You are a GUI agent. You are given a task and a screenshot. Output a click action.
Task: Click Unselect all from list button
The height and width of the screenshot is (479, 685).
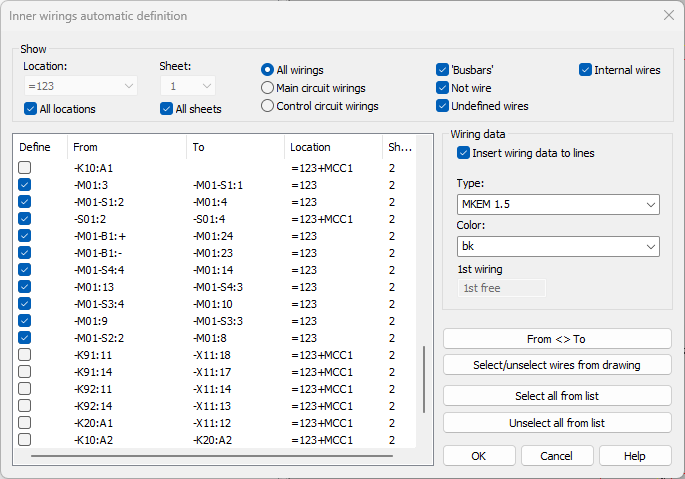tap(557, 423)
